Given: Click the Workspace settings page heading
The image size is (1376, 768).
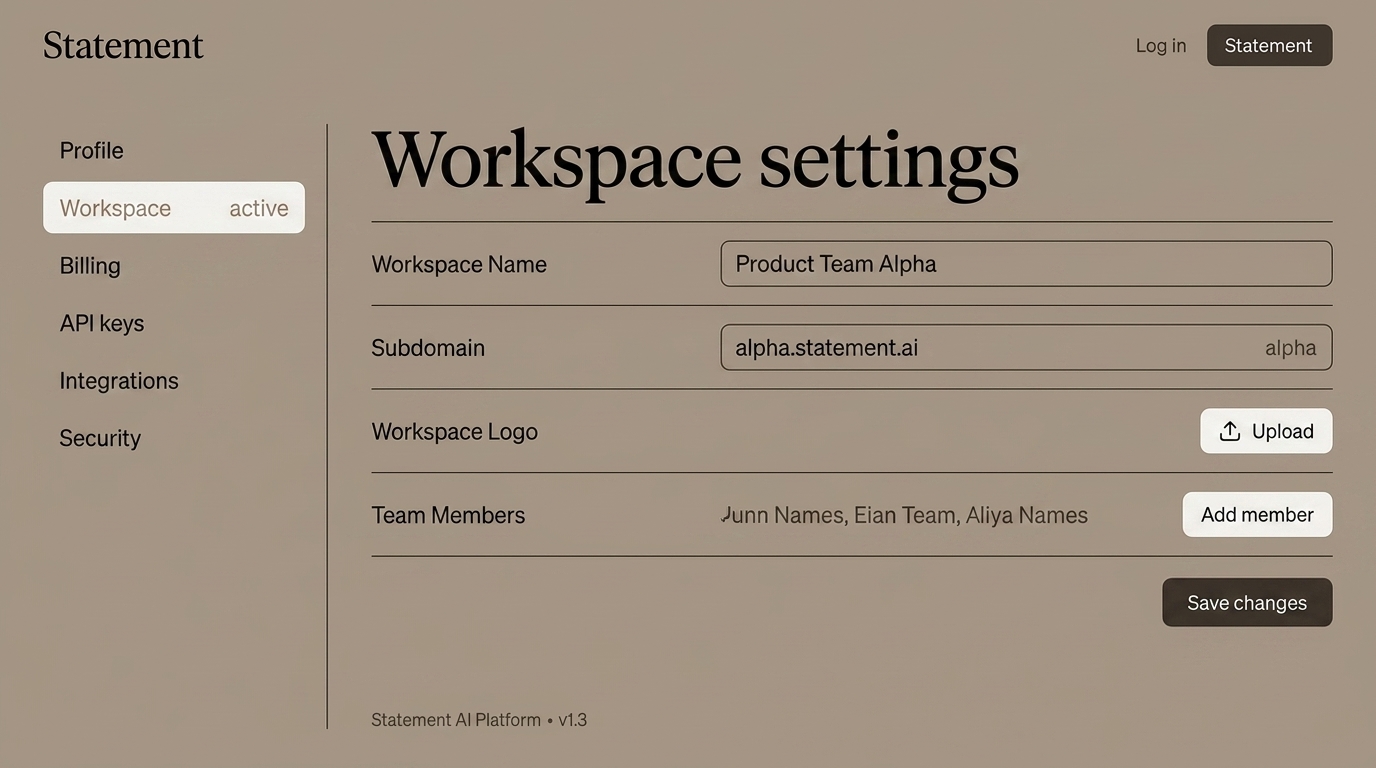Looking at the screenshot, I should coord(695,160).
